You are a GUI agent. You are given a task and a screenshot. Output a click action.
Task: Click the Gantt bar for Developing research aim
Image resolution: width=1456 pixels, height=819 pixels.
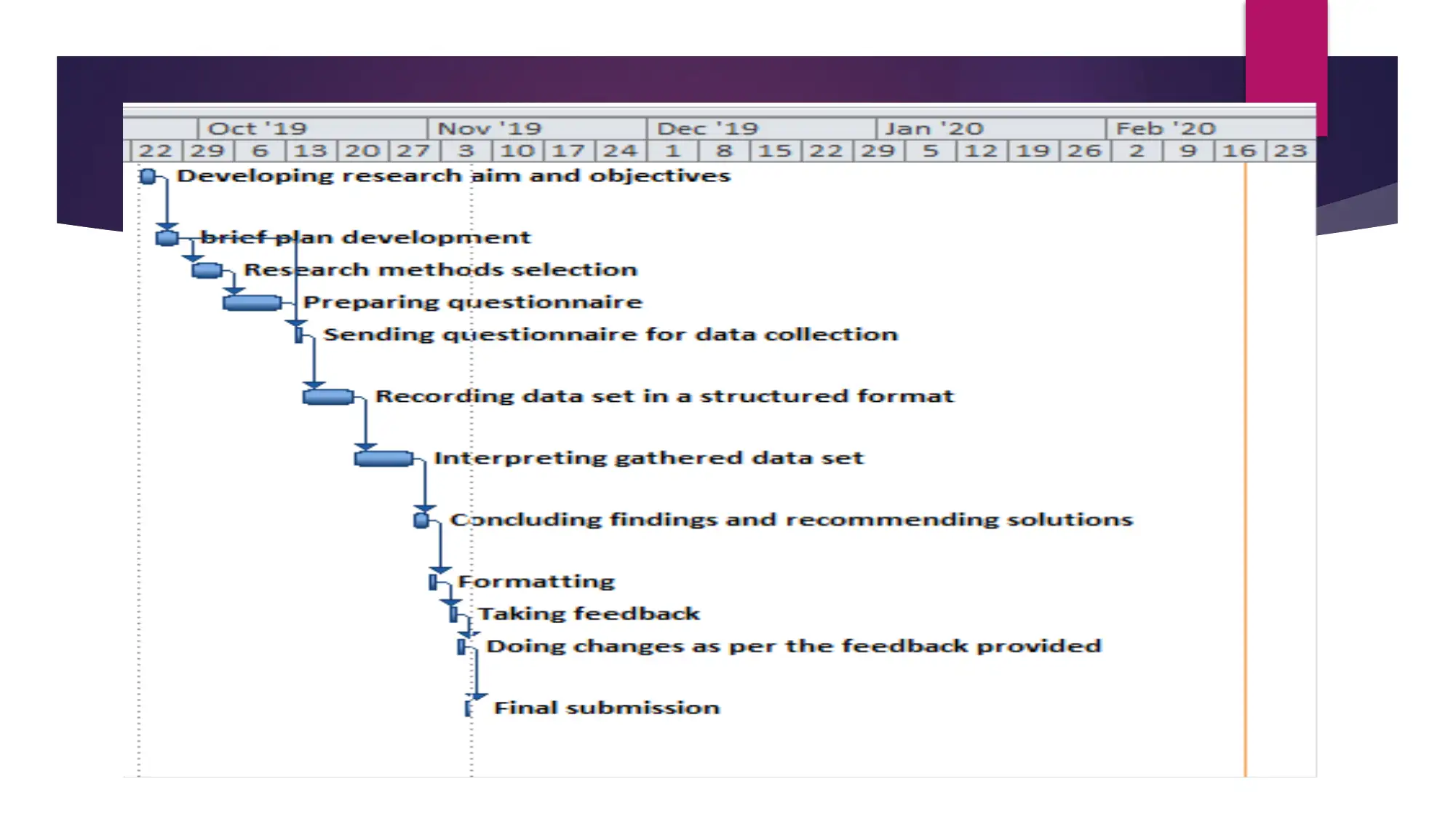pyautogui.click(x=148, y=176)
